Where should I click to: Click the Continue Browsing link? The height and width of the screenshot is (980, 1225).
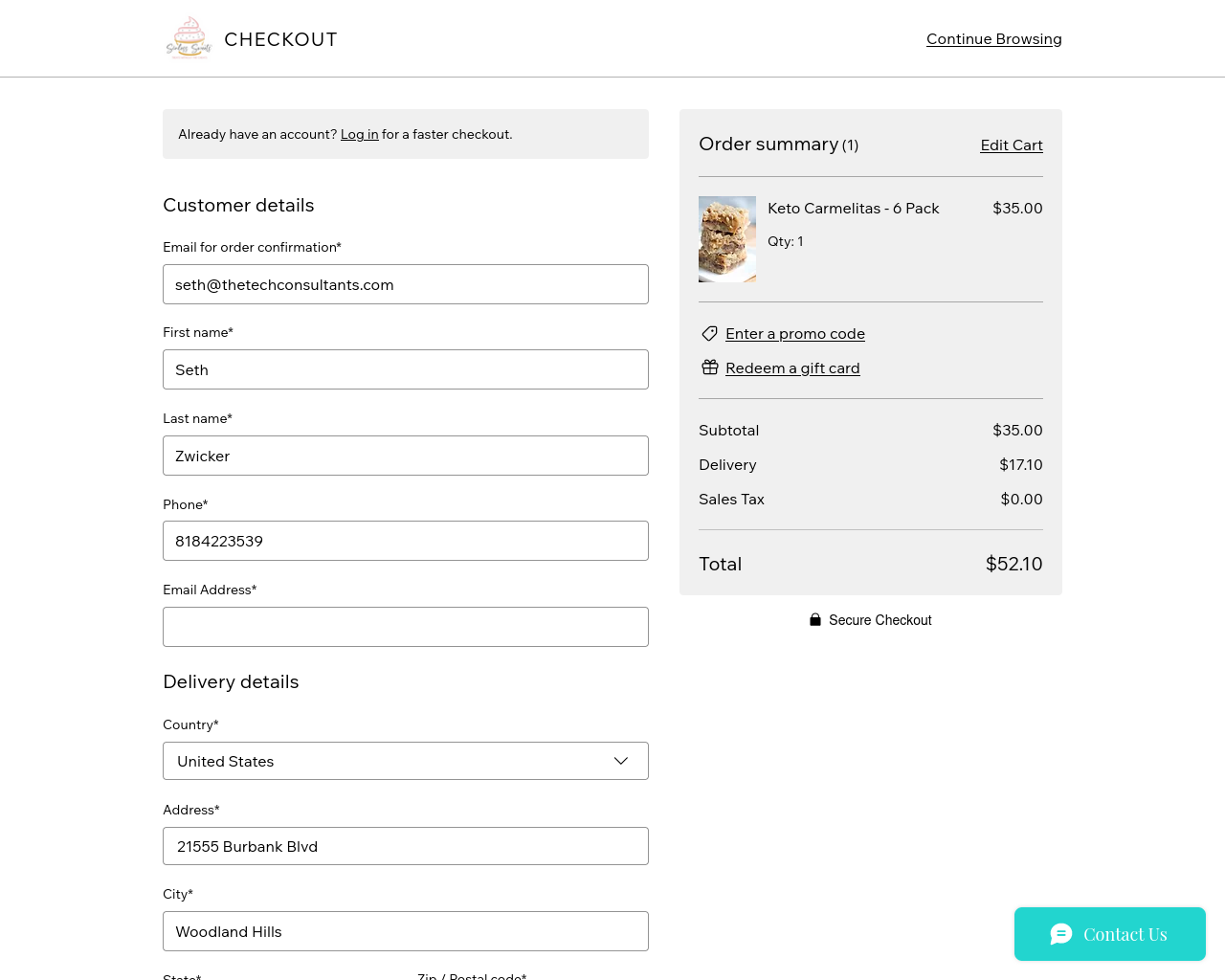click(994, 39)
